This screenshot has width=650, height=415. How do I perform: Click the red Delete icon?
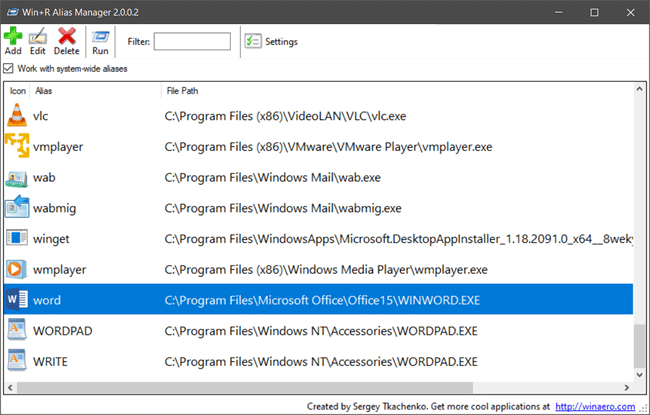tap(67, 36)
